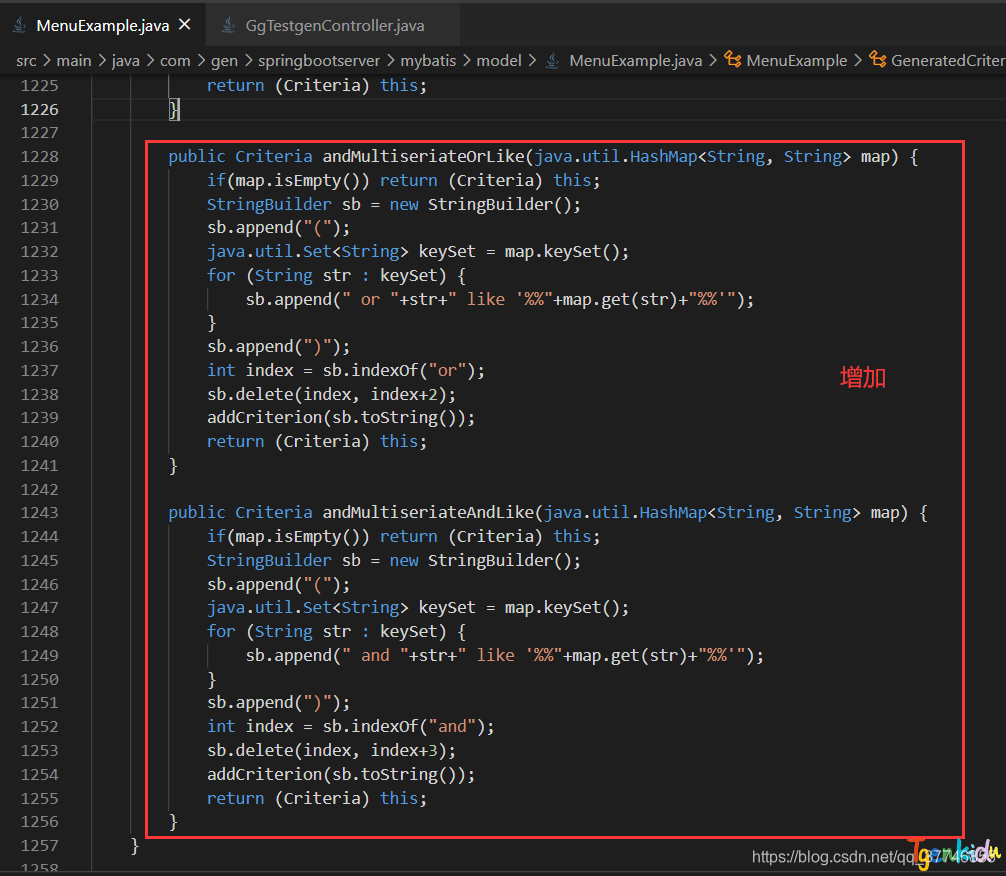Click closing bracket on line 1226
This screenshot has height=876, width=1006.
pos(173,110)
